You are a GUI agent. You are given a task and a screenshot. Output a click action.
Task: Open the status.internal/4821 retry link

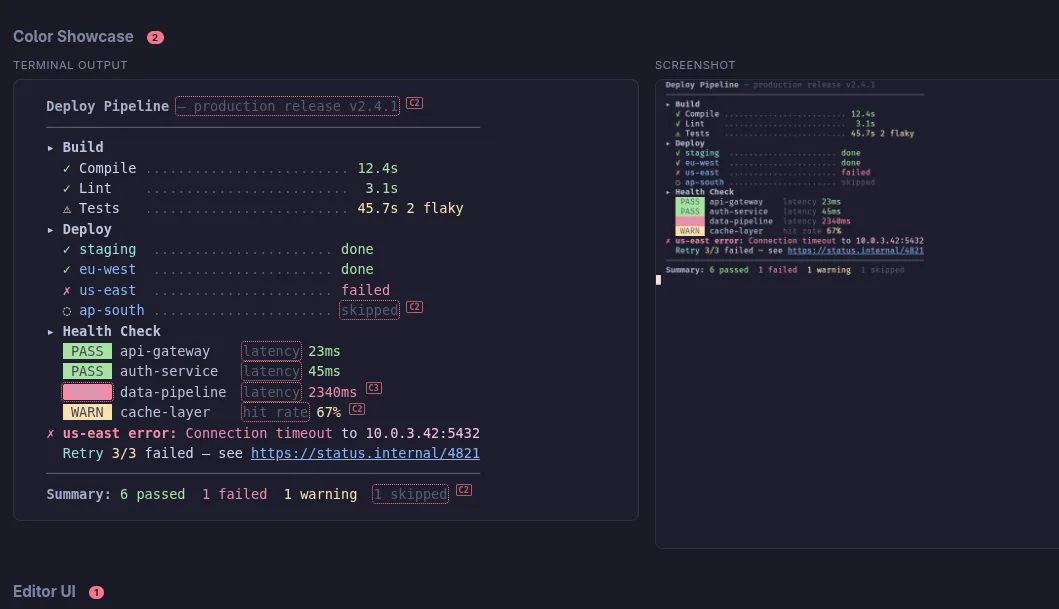(x=365, y=453)
